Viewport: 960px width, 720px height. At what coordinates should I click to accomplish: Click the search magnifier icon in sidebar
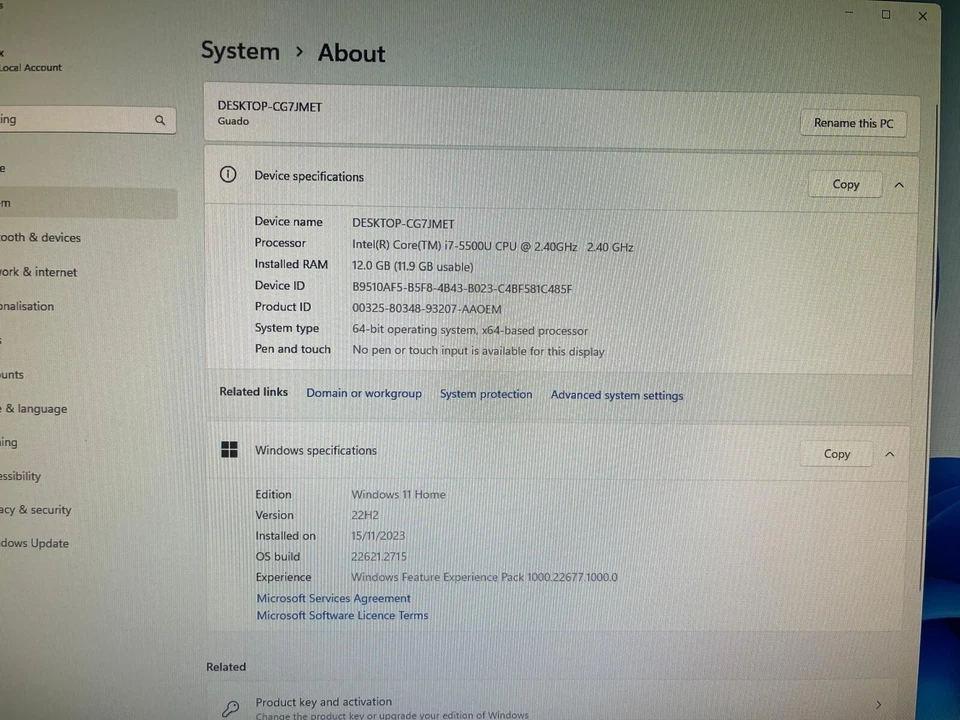click(160, 120)
